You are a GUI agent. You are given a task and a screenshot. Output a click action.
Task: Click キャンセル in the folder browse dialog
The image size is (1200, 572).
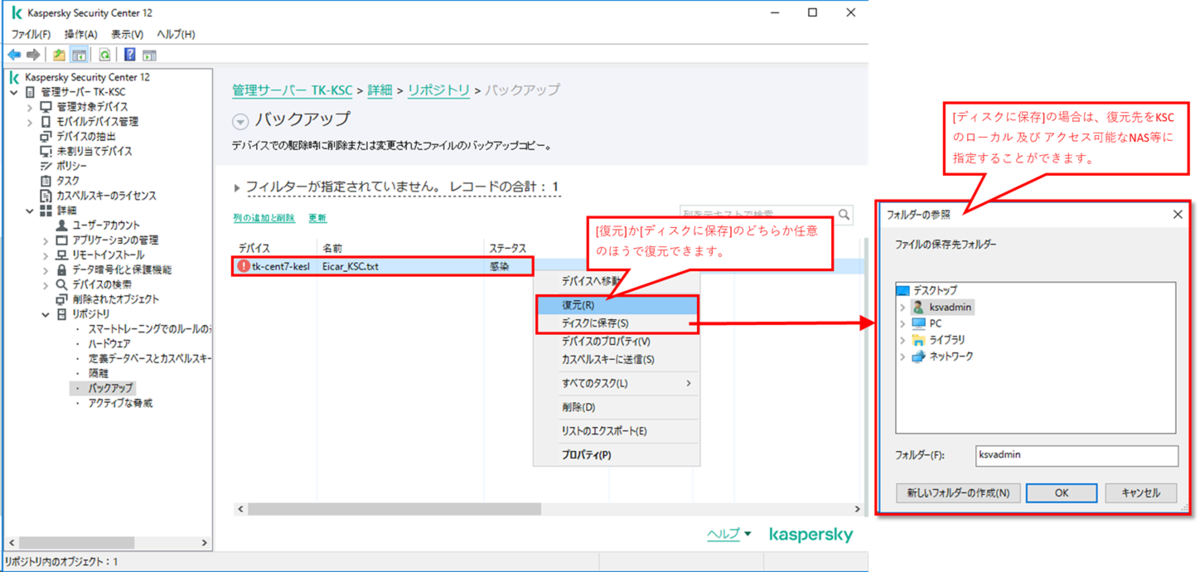pyautogui.click(x=1141, y=492)
